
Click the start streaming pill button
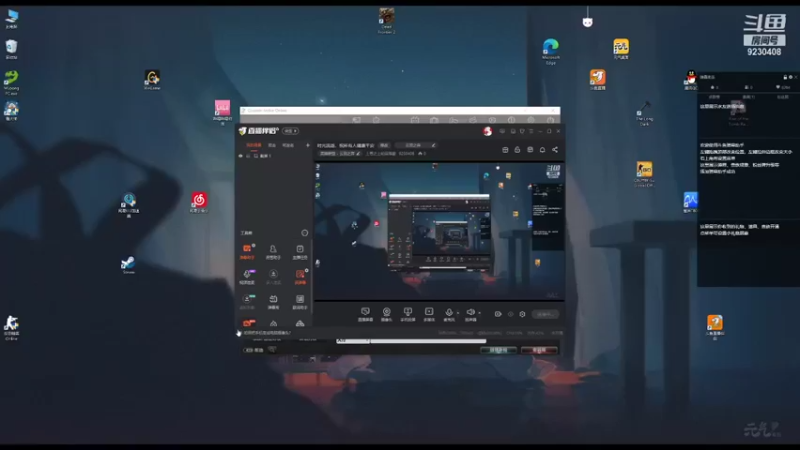(x=545, y=314)
